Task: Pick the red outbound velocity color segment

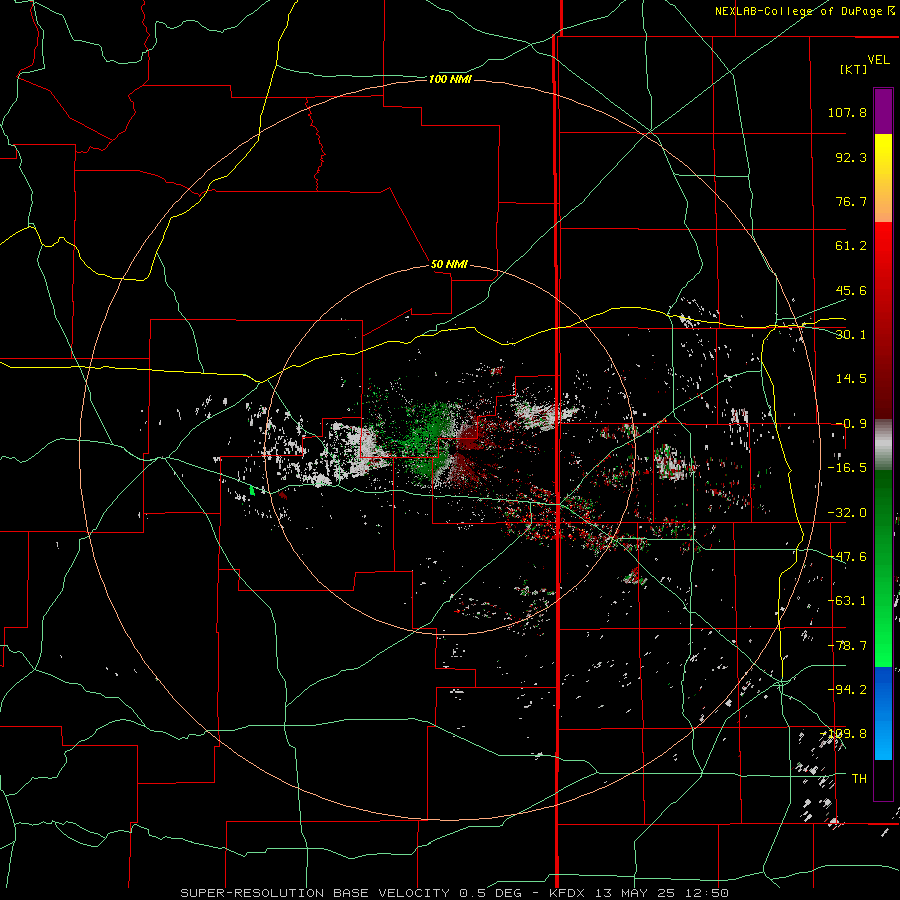Action: [x=883, y=320]
